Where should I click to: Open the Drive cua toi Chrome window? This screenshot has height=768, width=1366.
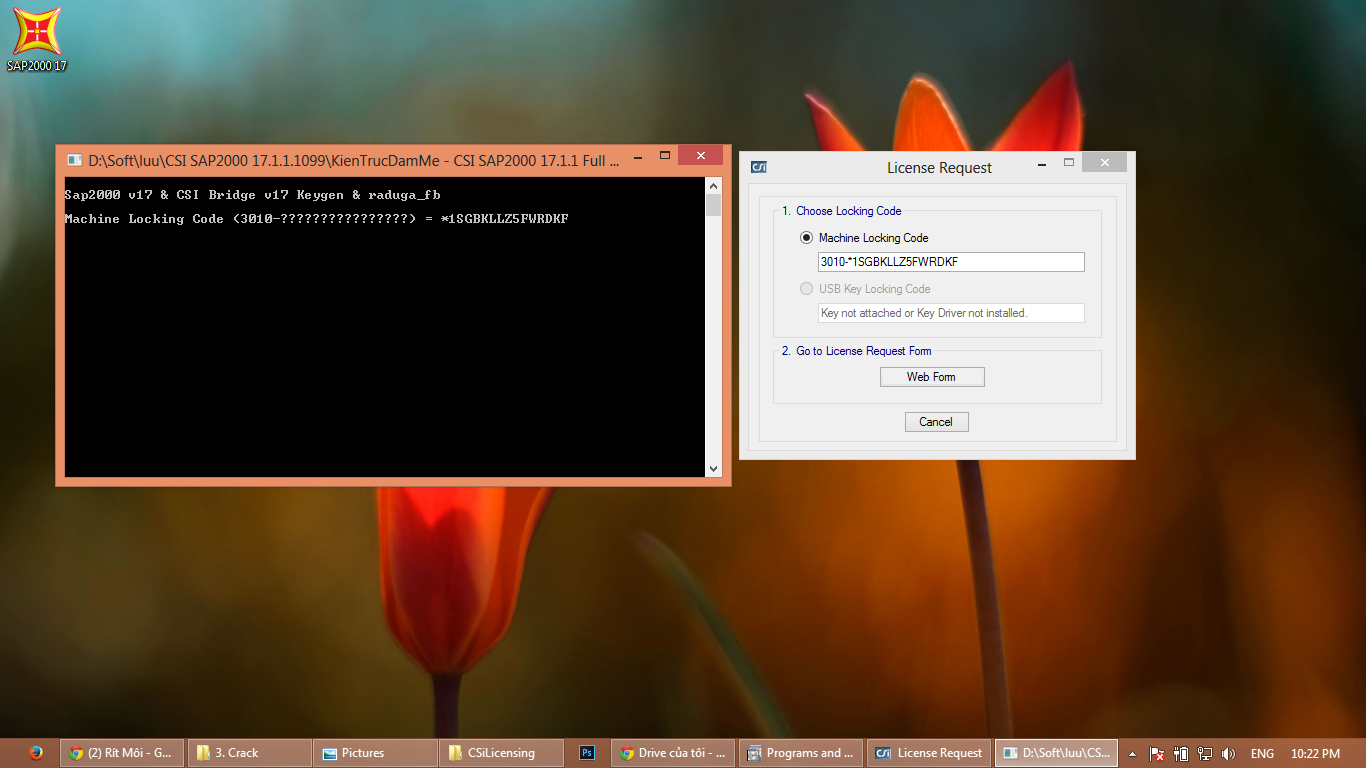point(674,753)
